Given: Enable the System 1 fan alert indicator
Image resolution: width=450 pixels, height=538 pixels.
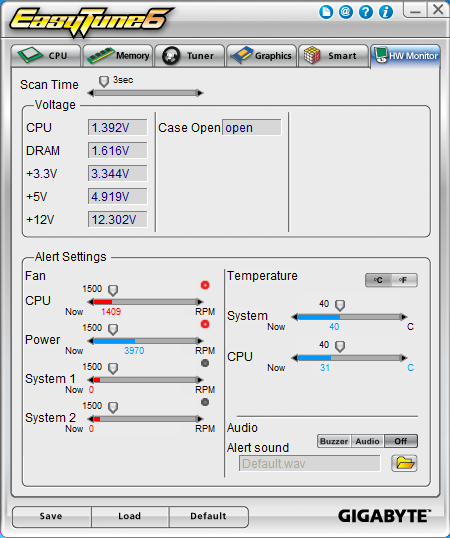Looking at the screenshot, I should (x=205, y=363).
